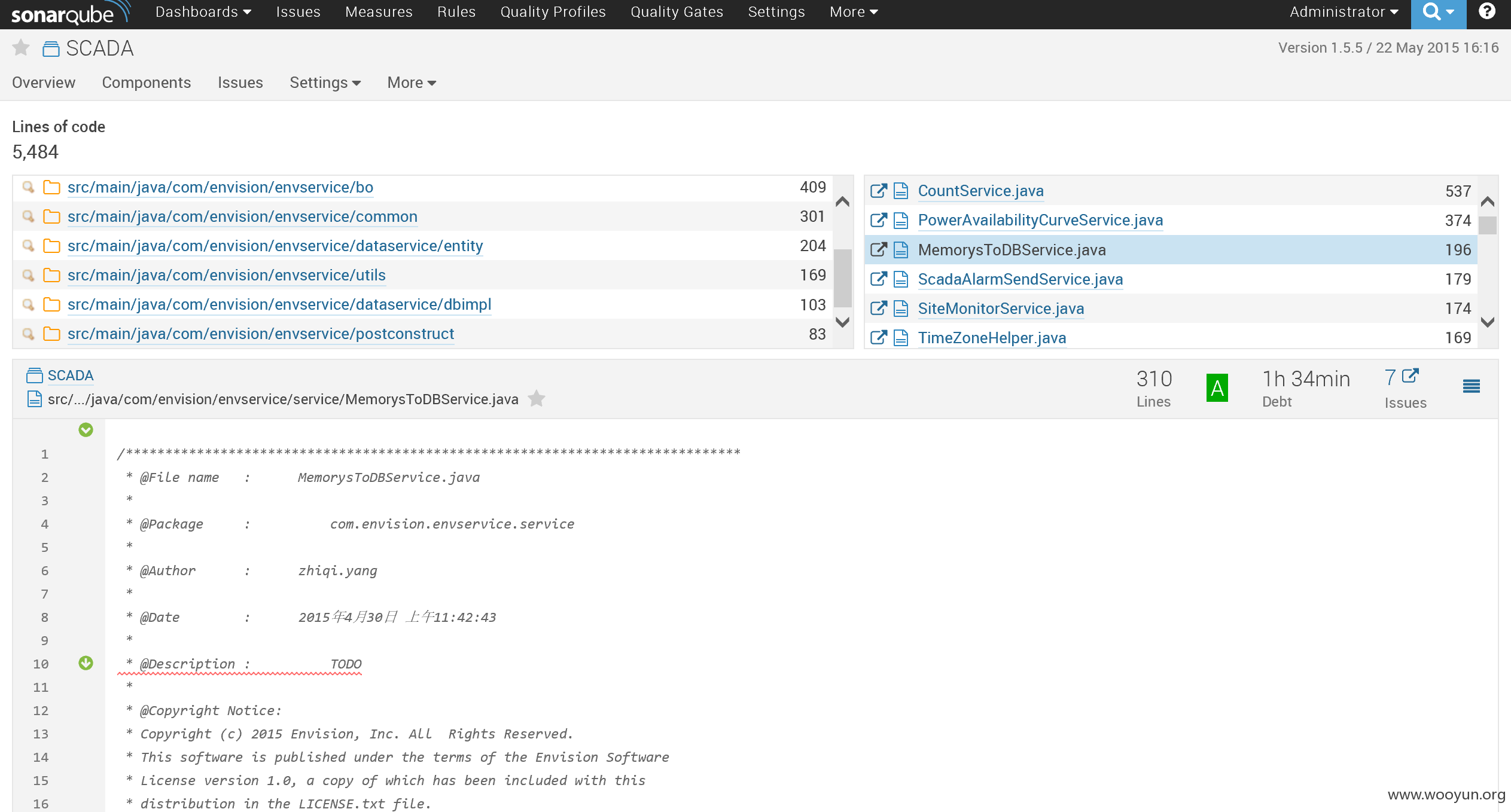This screenshot has height=812, width=1511.
Task: Open SiteMonitorService.java in new window icon
Action: [x=879, y=308]
